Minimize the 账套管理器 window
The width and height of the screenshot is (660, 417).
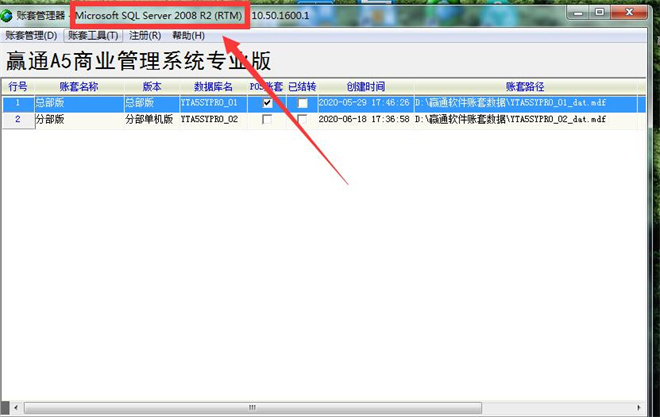coord(578,13)
